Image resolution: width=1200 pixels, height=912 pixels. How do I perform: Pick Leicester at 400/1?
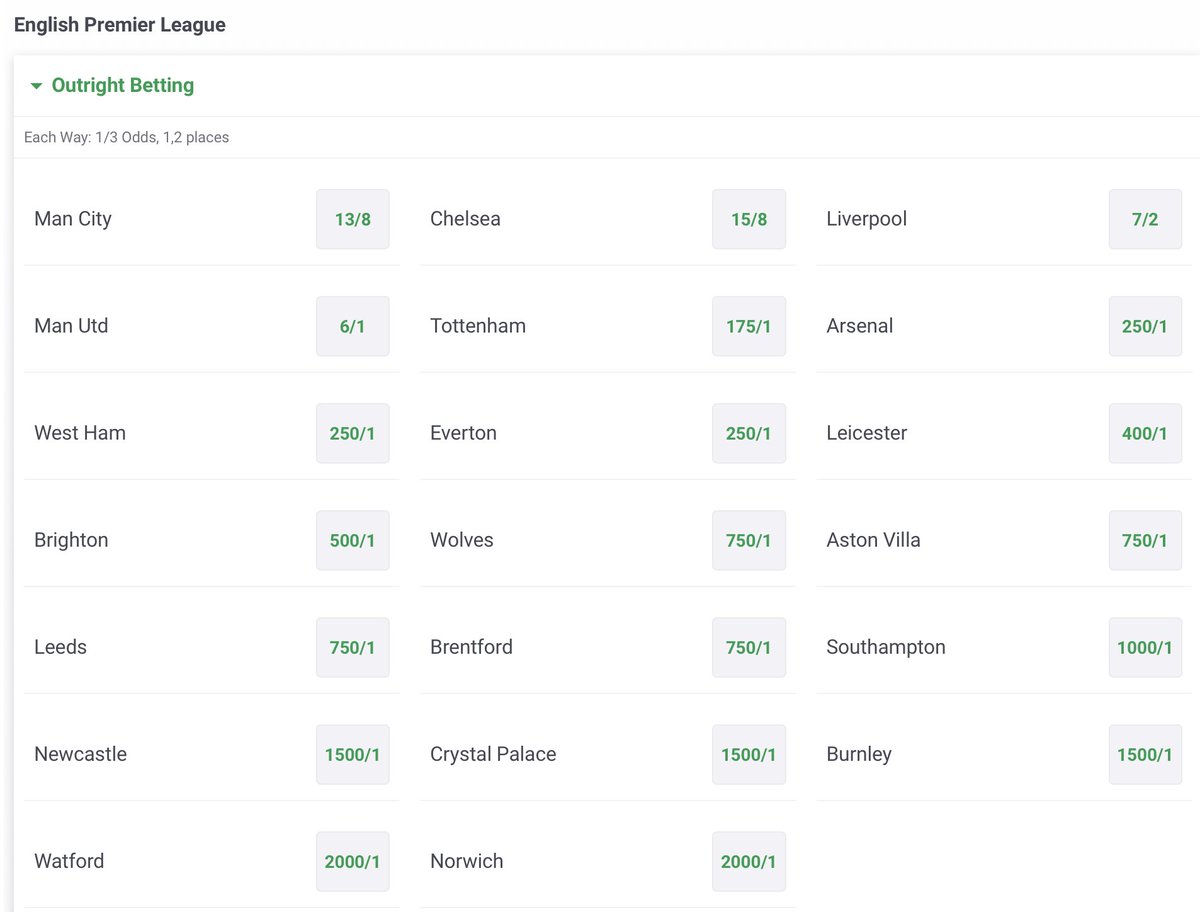point(1144,433)
